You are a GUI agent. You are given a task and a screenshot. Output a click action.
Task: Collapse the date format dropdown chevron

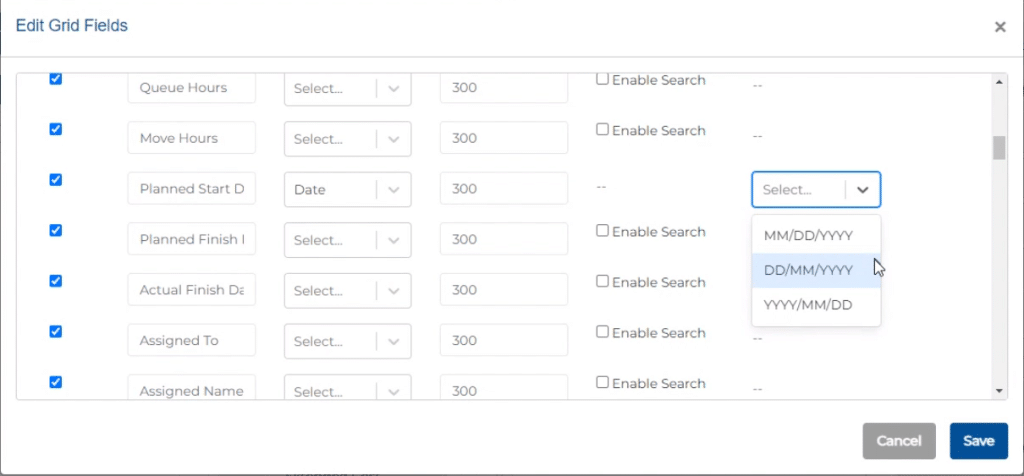[x=863, y=190]
